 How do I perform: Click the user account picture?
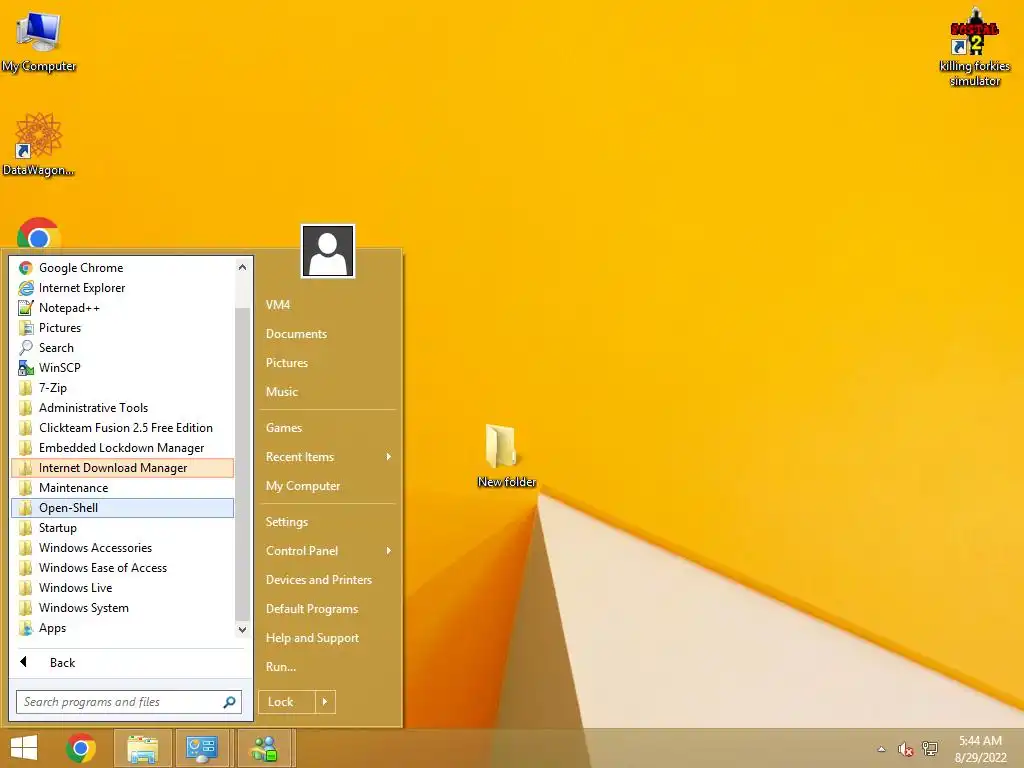(x=328, y=251)
